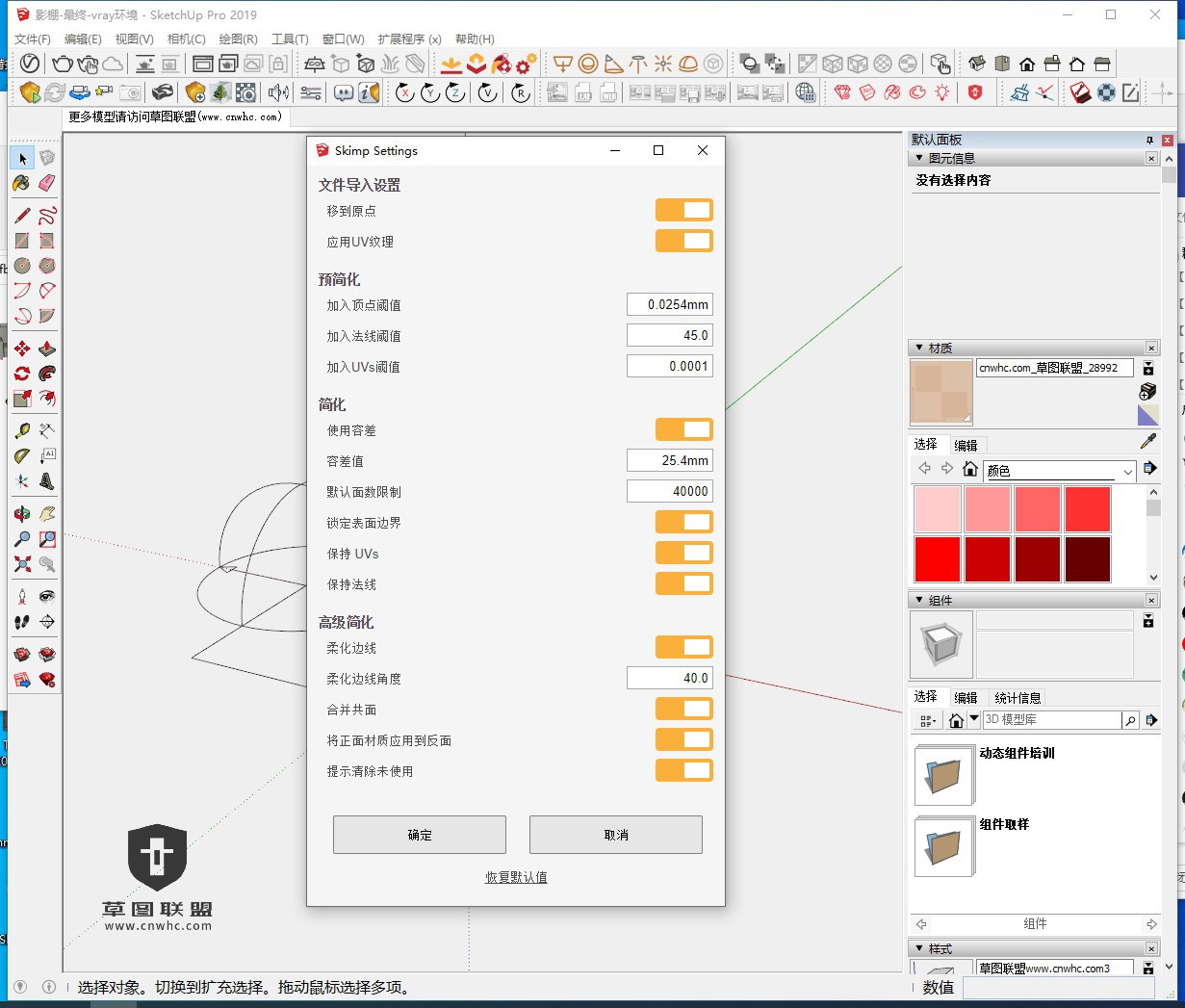The image size is (1185, 1008).
Task: Collapse the 组件 panel section
Action: click(x=919, y=600)
